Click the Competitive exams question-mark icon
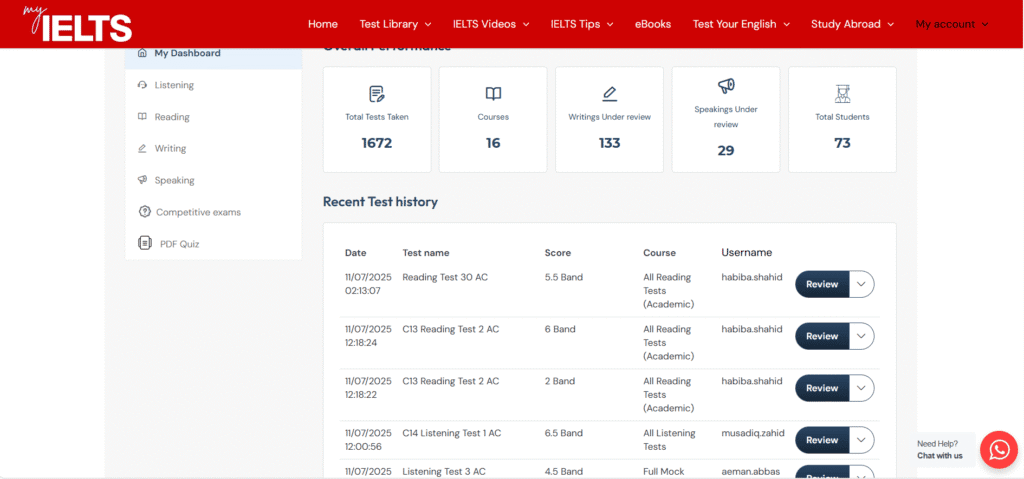This screenshot has height=479, width=1024. [144, 212]
